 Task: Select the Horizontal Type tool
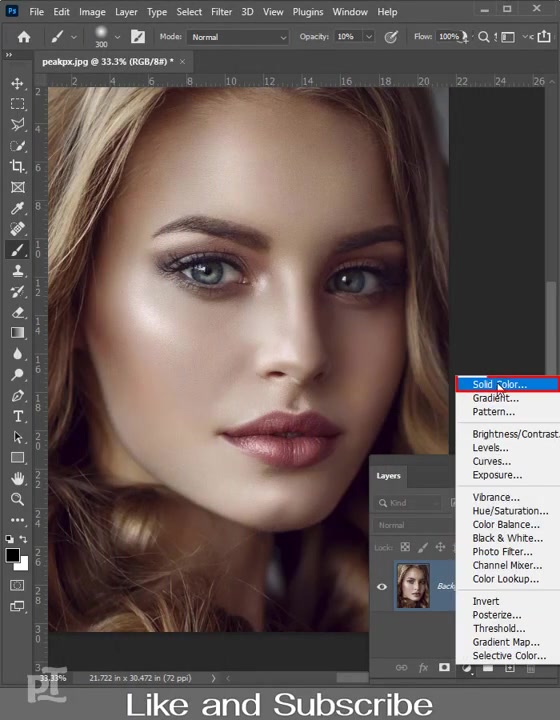[x=17, y=416]
